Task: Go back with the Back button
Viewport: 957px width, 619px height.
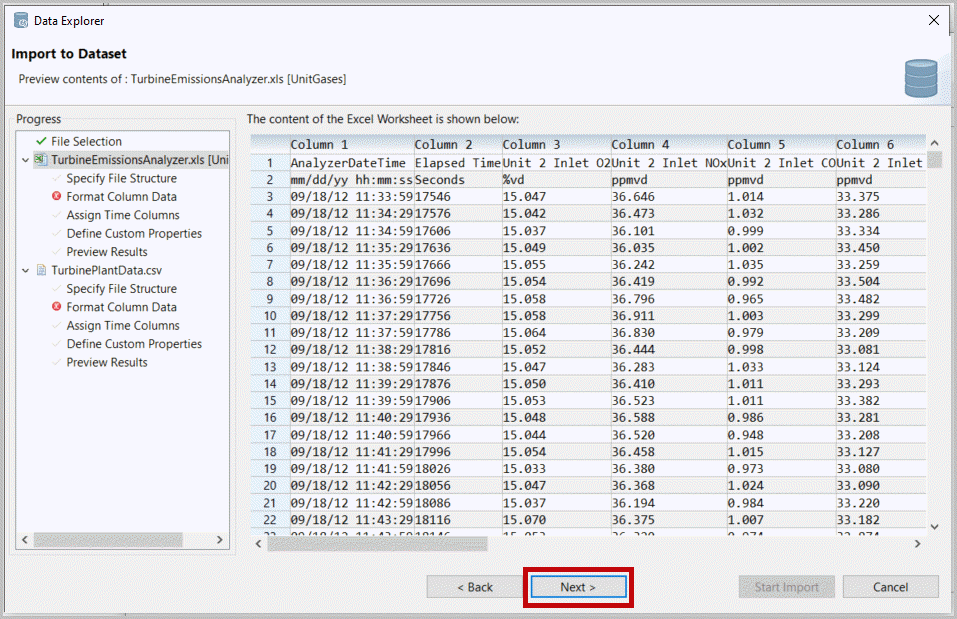Action: pyautogui.click(x=475, y=587)
